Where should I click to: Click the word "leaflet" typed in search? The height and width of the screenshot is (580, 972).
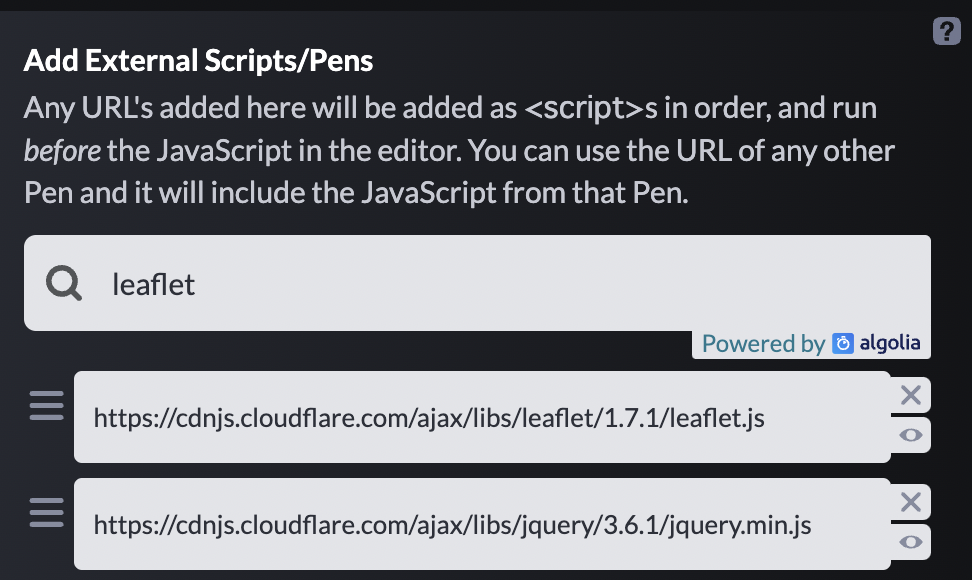(154, 285)
